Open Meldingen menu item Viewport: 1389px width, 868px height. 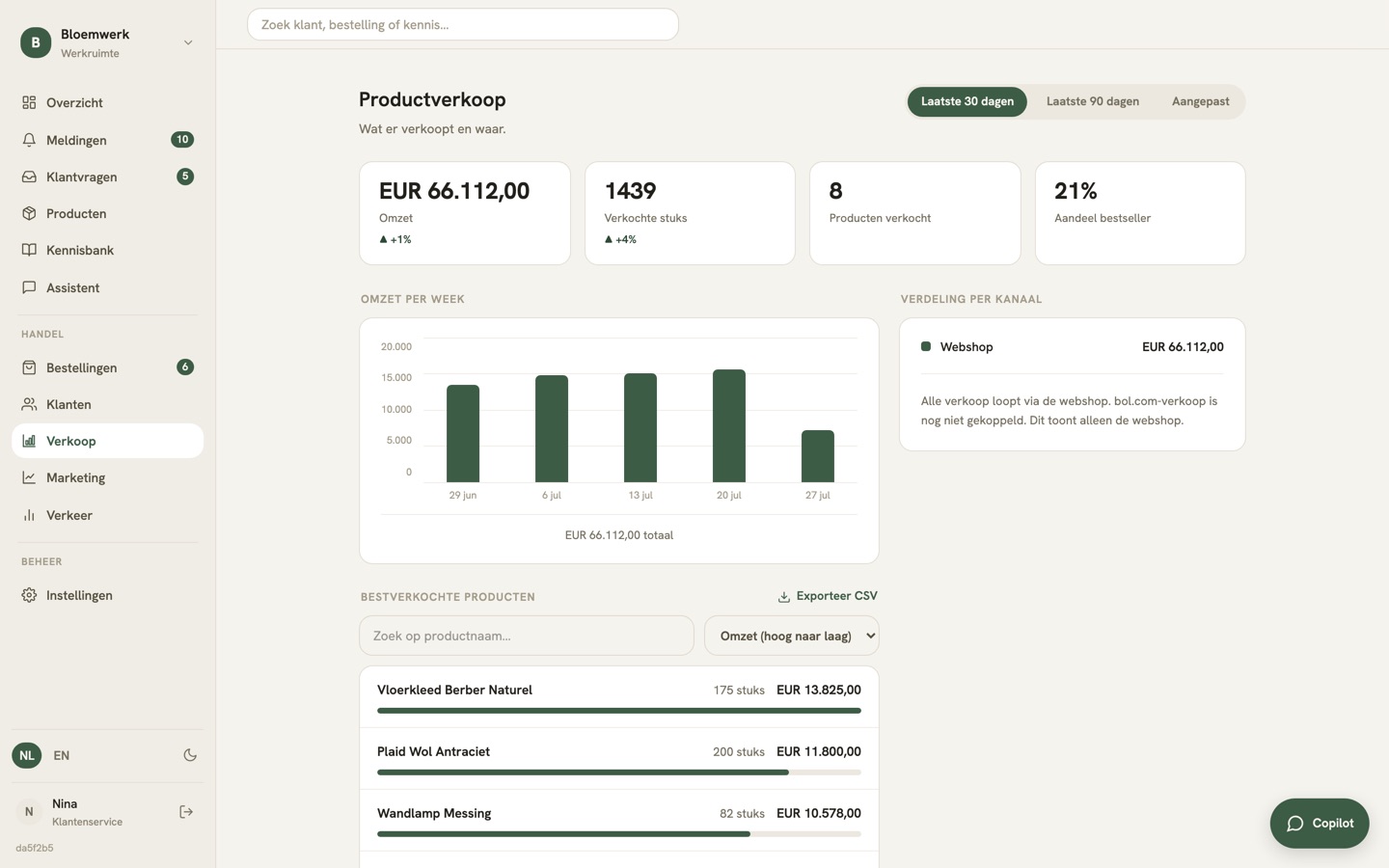[x=108, y=140]
